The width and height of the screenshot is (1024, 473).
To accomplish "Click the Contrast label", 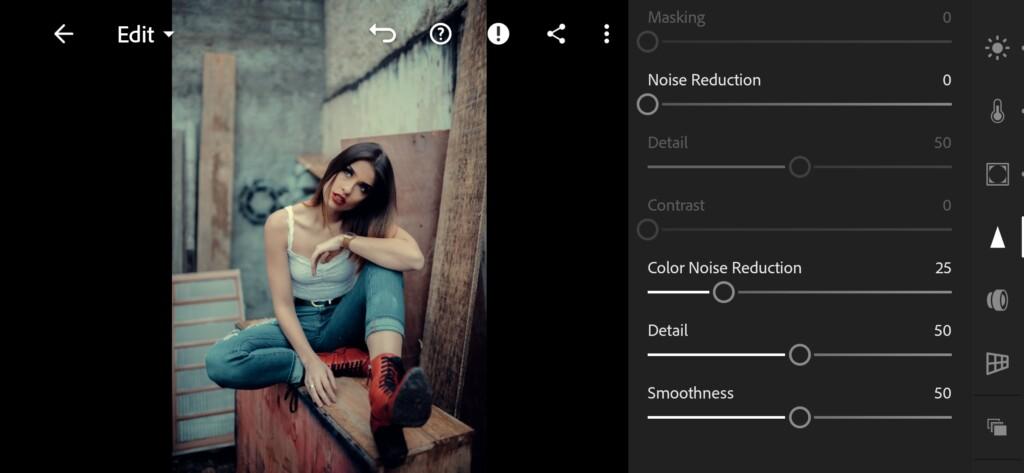I will coord(676,205).
